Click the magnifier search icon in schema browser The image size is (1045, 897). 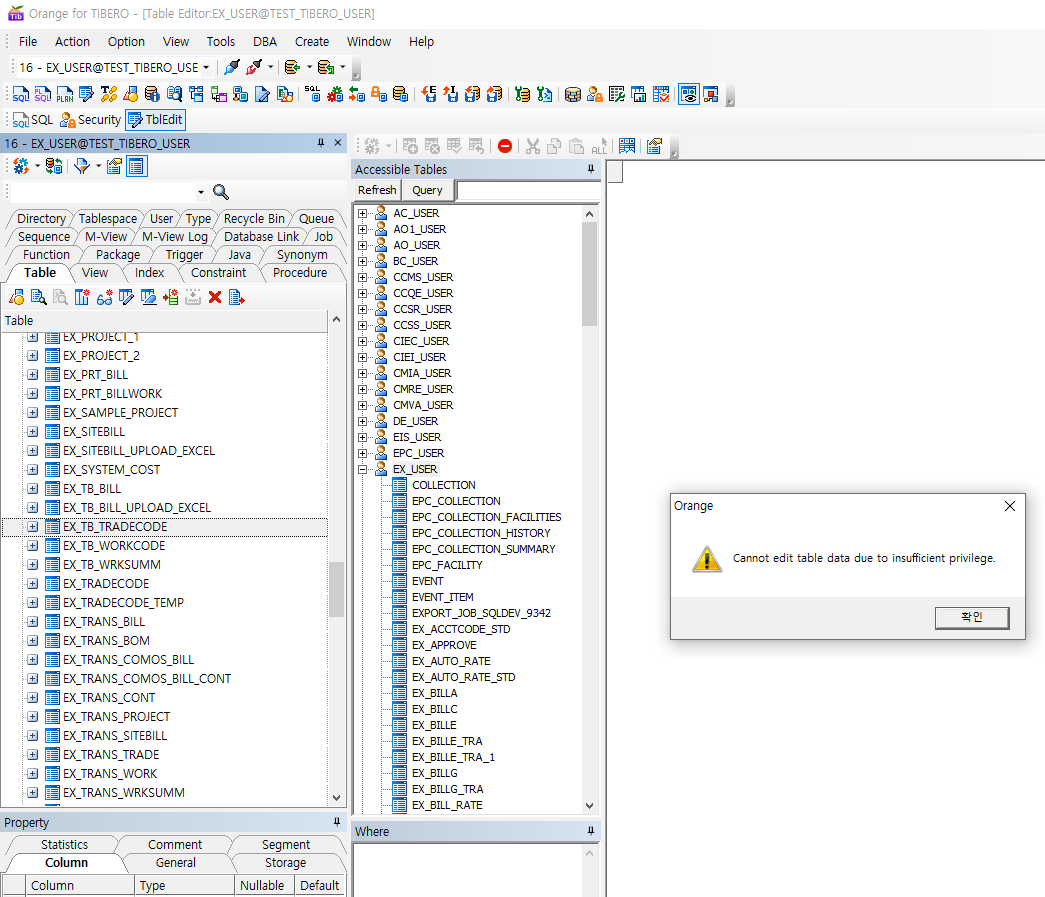point(221,192)
